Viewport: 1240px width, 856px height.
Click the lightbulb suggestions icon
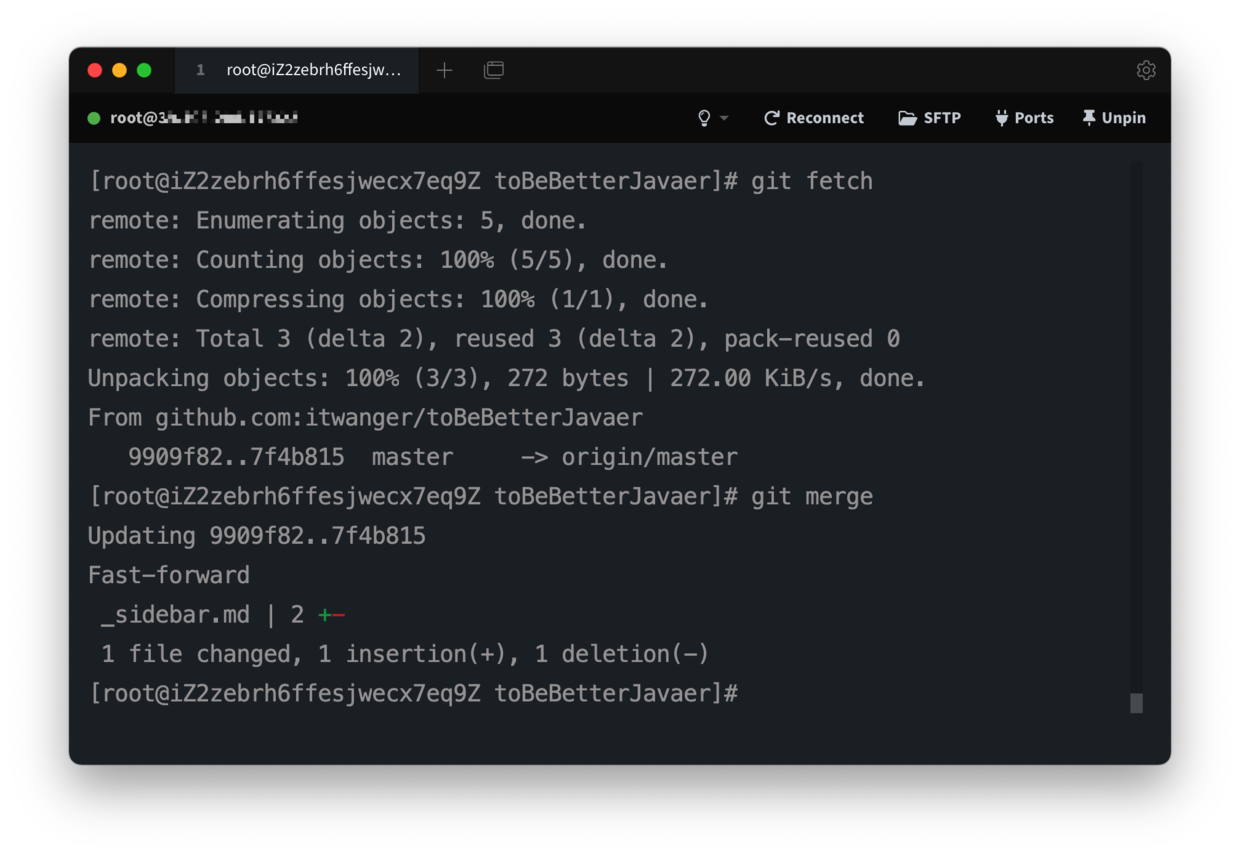coord(704,118)
